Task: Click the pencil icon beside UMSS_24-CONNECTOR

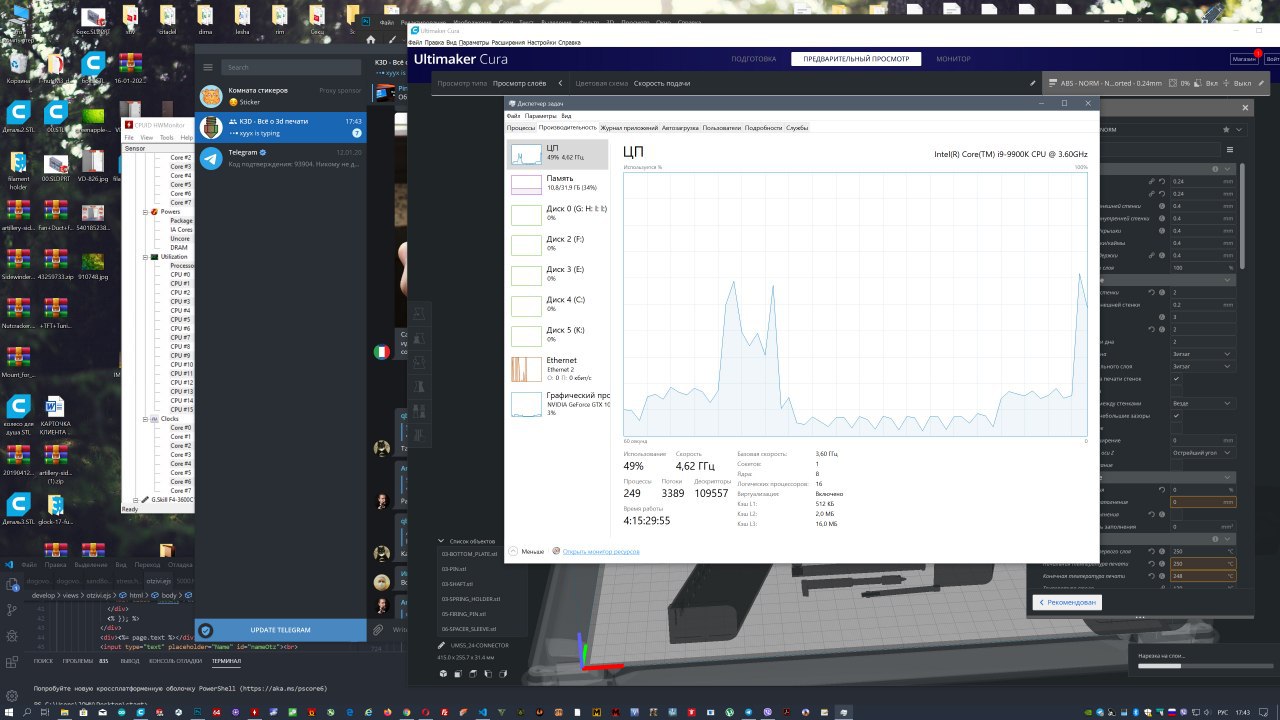Action: click(x=441, y=645)
